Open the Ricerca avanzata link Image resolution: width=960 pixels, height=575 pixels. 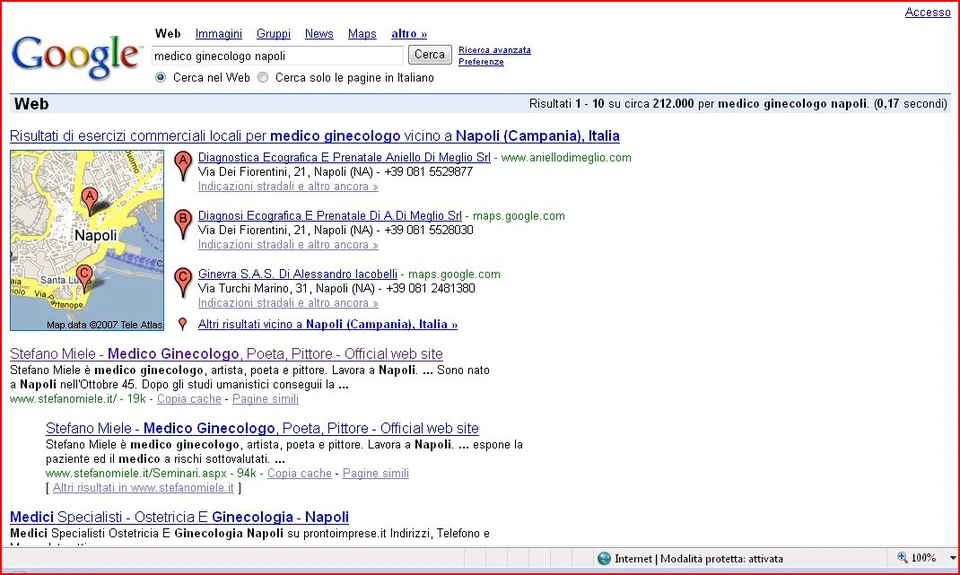pos(495,50)
